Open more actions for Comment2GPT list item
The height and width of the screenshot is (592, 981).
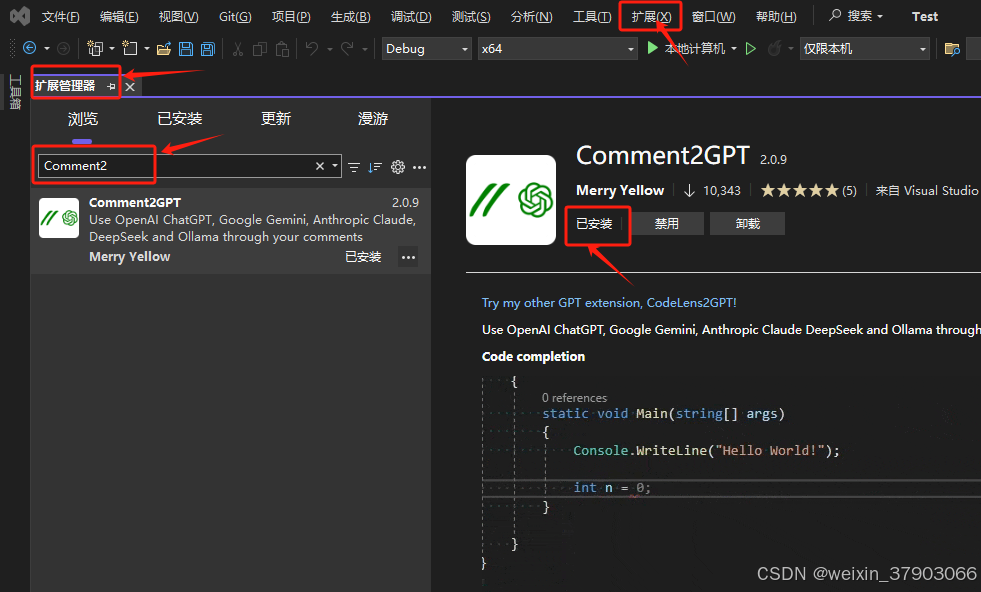[x=409, y=257]
